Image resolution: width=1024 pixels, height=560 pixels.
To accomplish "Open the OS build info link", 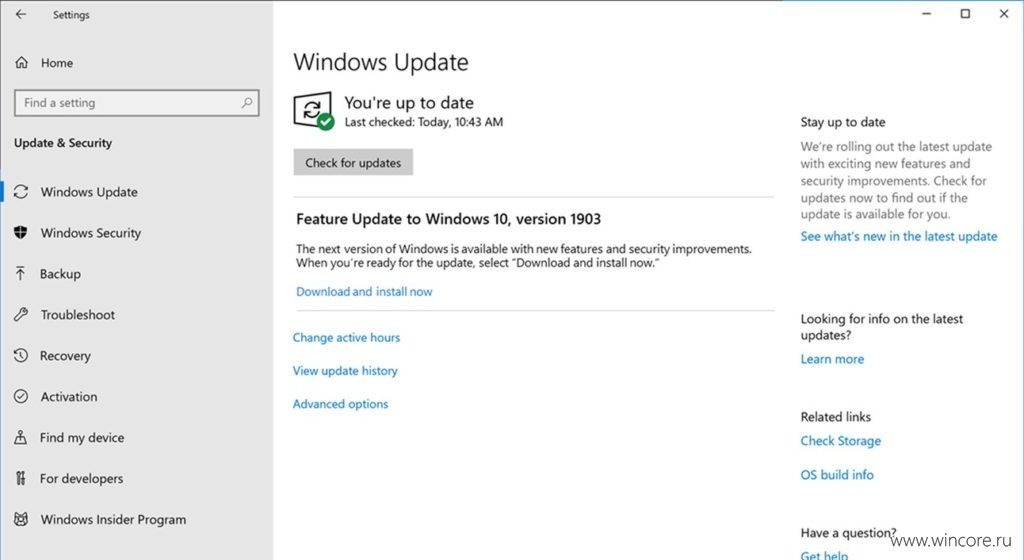I will point(837,474).
